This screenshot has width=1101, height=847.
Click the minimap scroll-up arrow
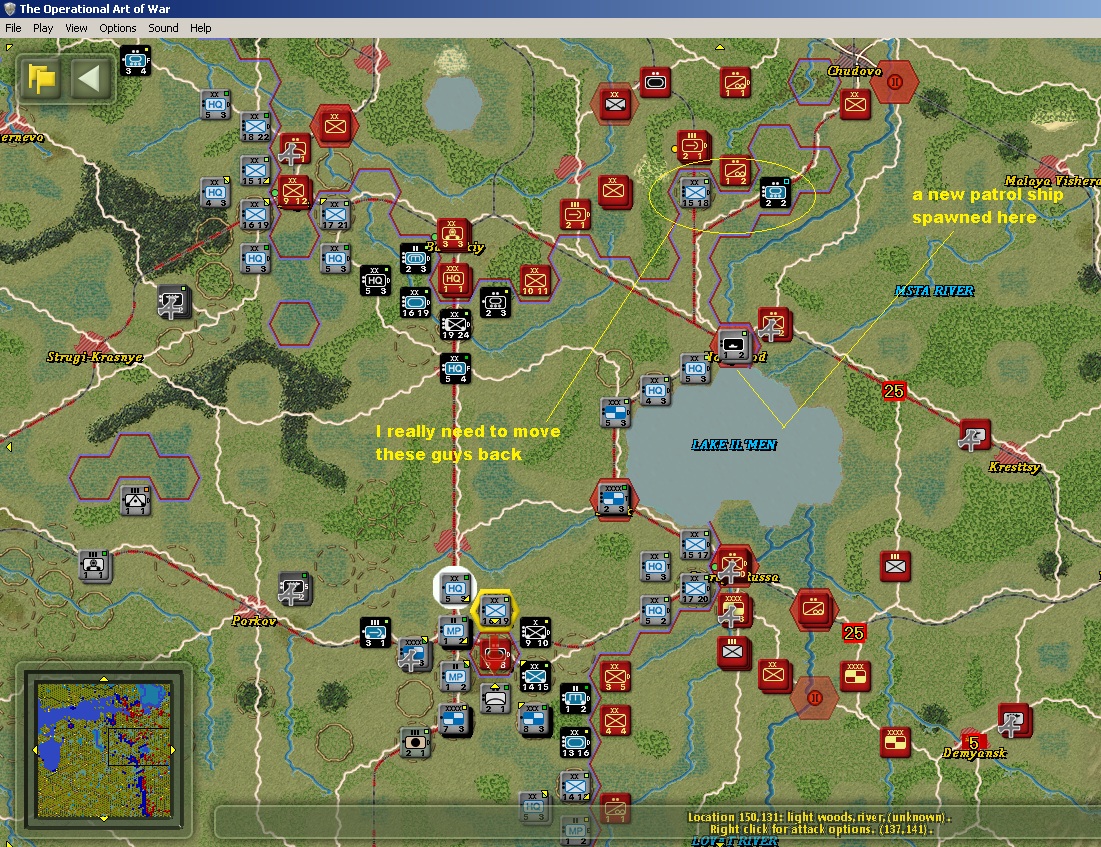(104, 678)
